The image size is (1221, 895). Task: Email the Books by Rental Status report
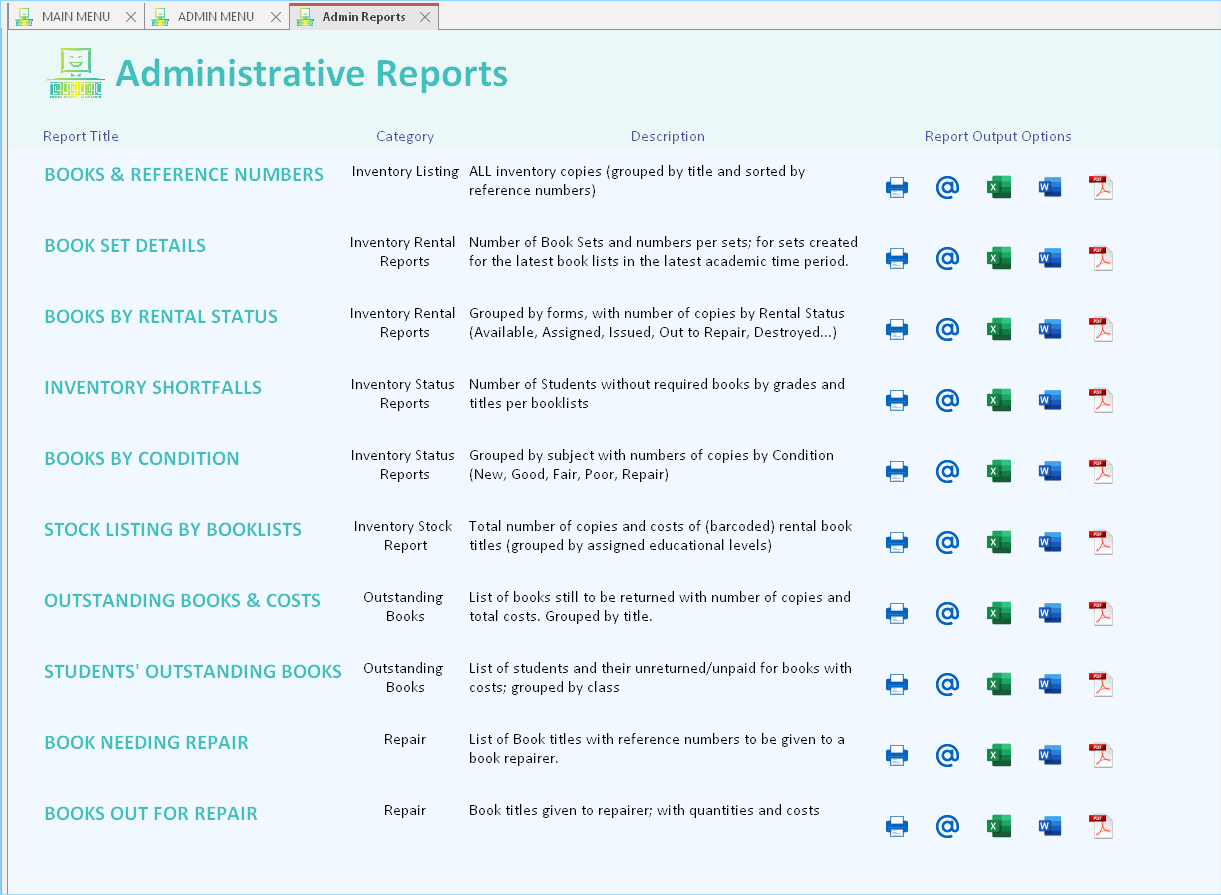947,329
